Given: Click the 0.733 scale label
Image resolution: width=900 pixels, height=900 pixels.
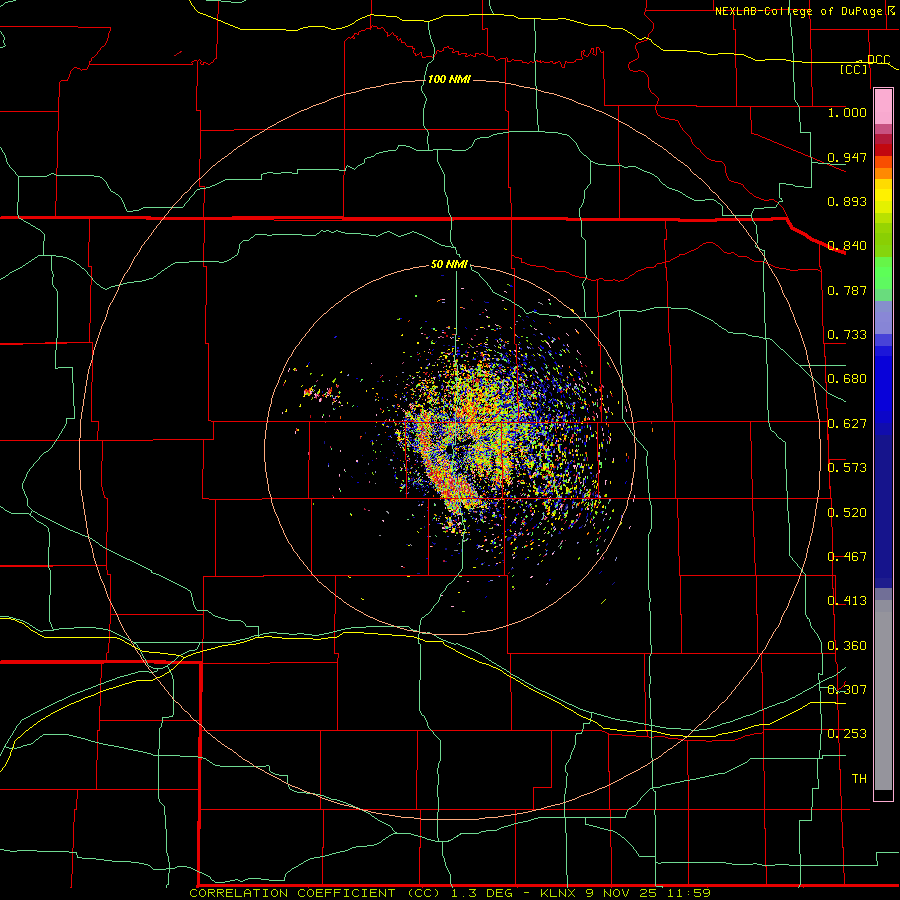Looking at the screenshot, I should click(847, 335).
